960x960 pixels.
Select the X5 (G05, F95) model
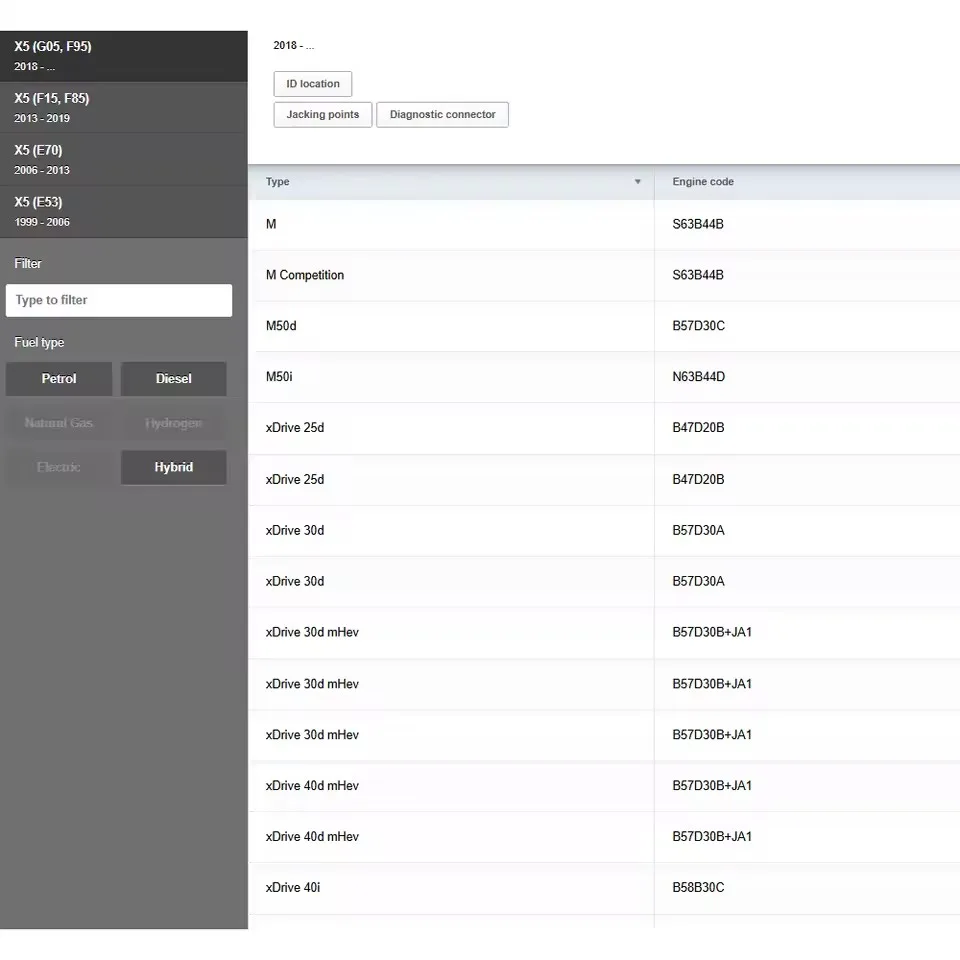click(124, 56)
